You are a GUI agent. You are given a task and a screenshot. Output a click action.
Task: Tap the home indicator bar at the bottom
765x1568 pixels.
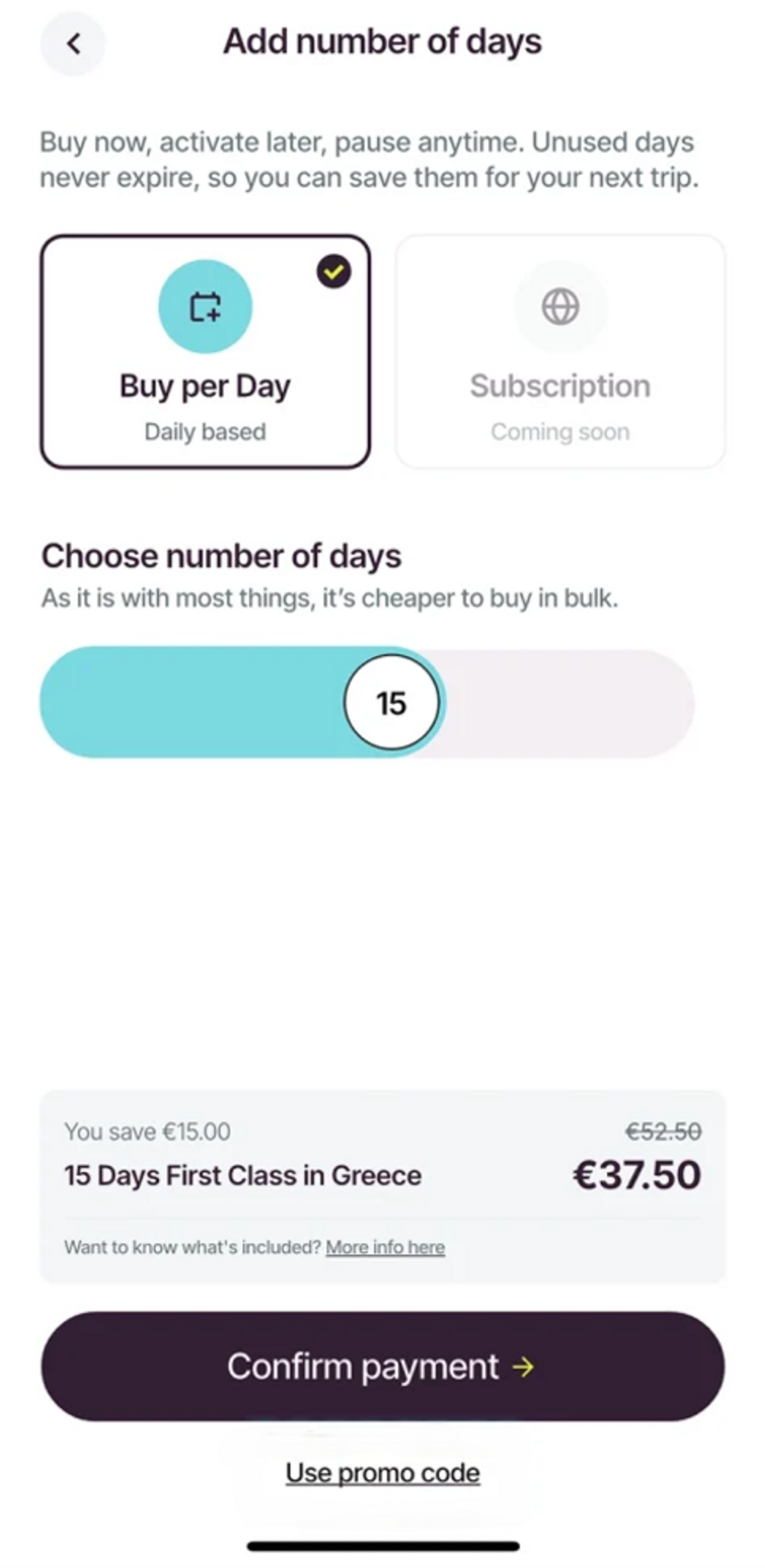382,1546
